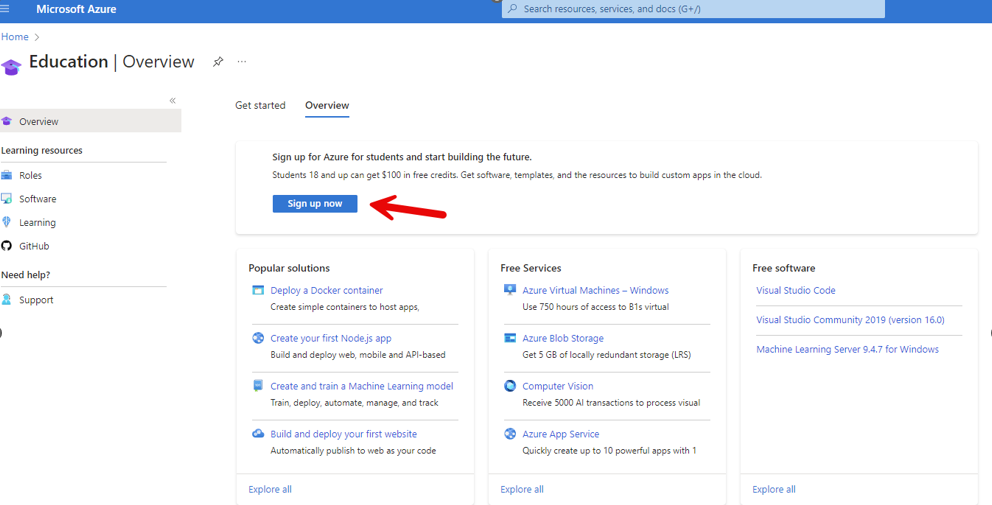Click the Machine Learning model icon

258,385
